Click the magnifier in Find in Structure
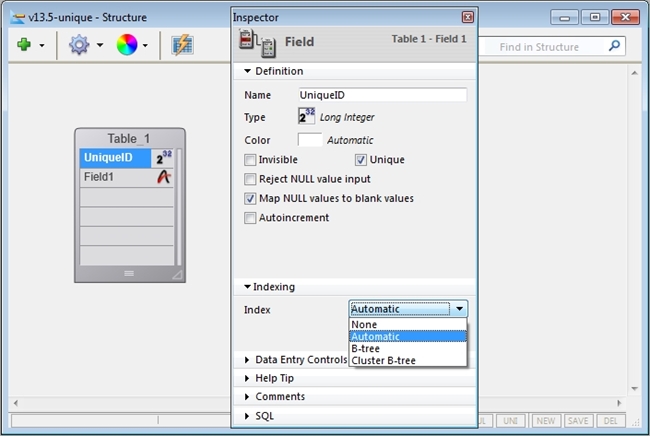650x436 pixels. 615,46
